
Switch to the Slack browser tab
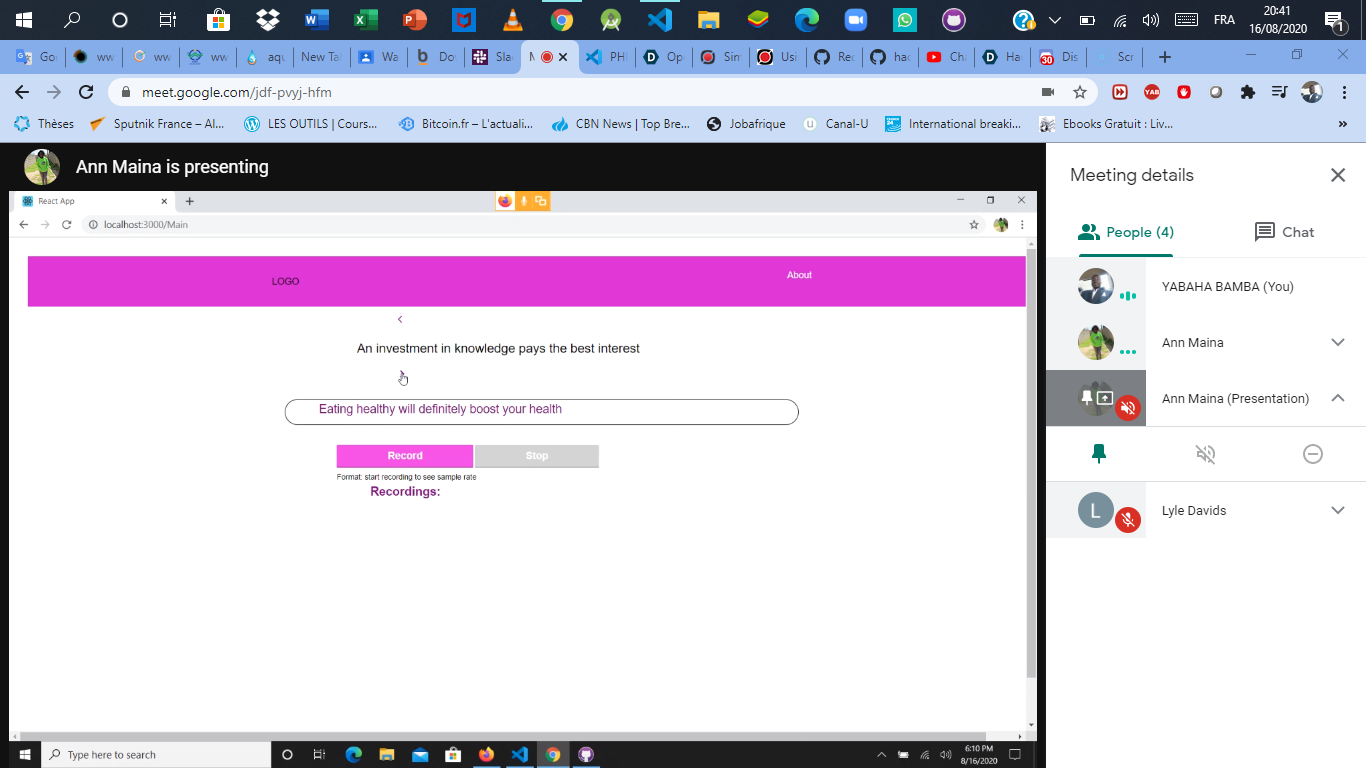click(x=495, y=57)
